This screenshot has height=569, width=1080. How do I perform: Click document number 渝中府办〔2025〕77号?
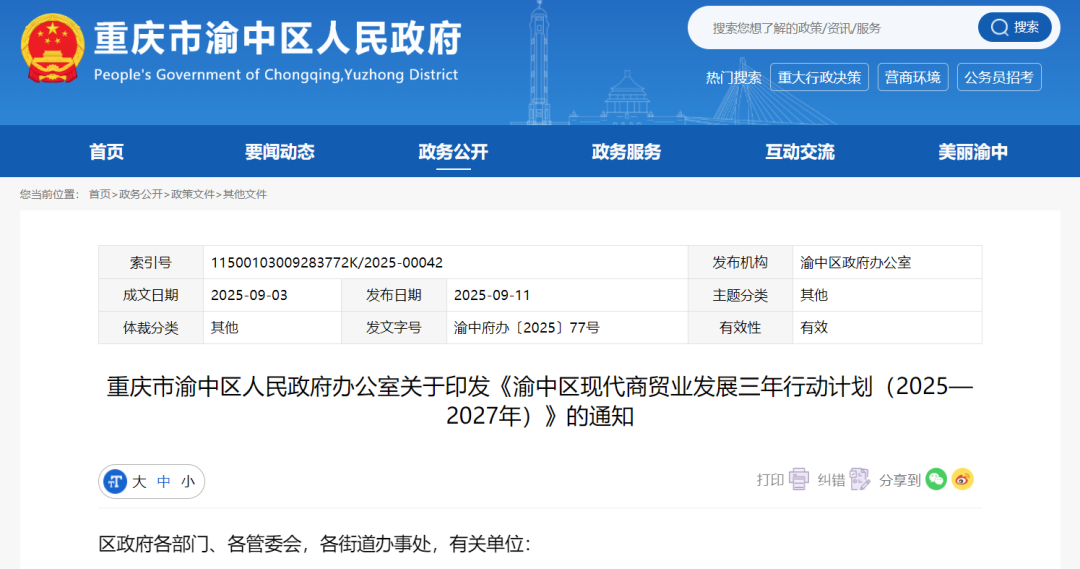tap(526, 327)
